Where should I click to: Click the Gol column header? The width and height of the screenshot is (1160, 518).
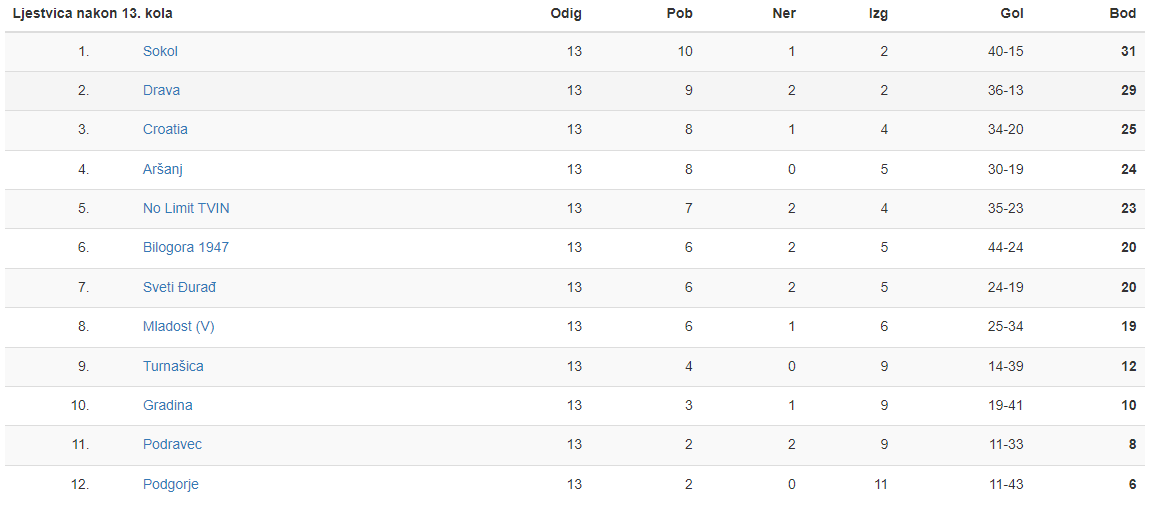click(x=1011, y=14)
